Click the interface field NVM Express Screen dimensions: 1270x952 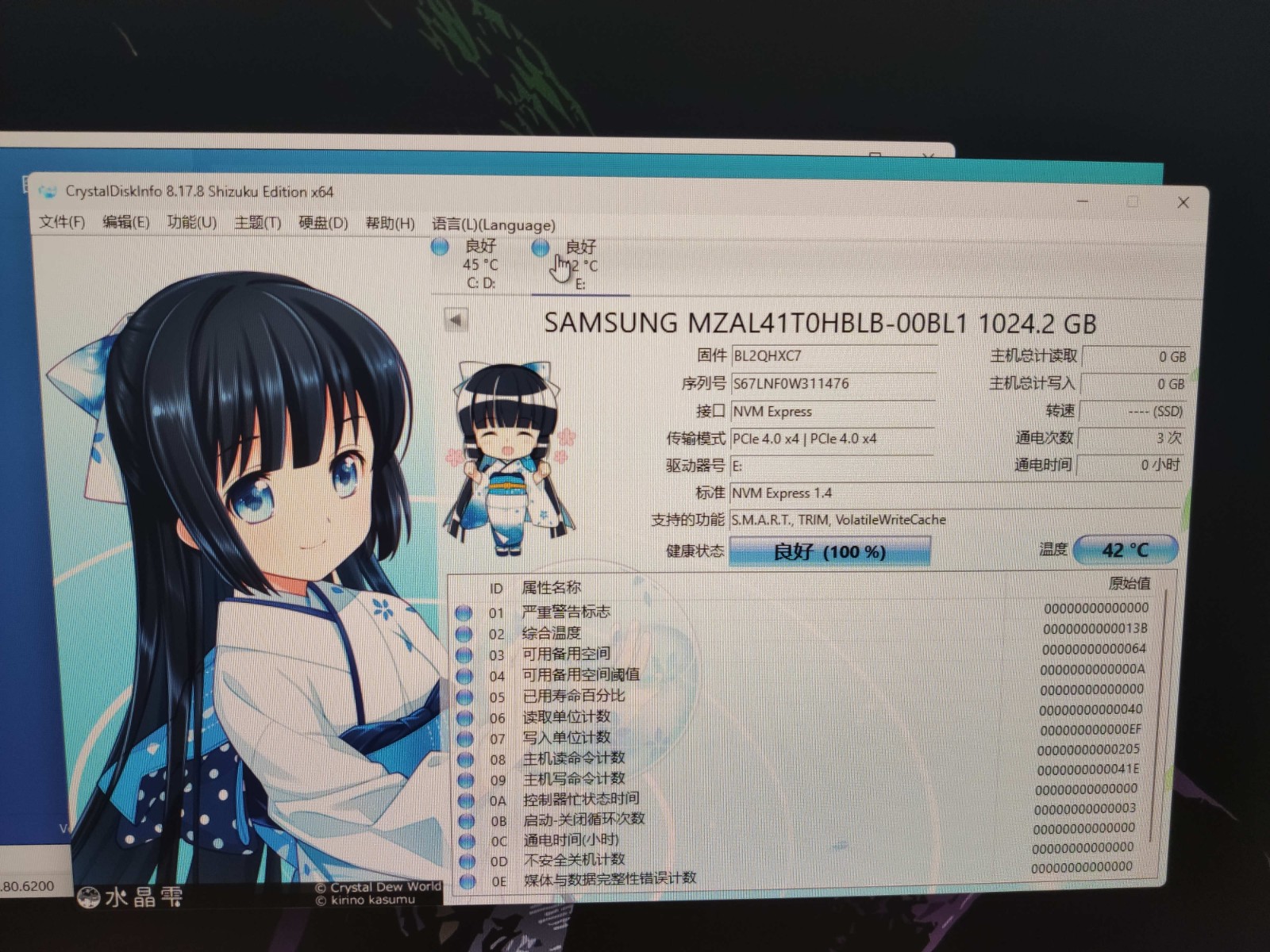(832, 412)
